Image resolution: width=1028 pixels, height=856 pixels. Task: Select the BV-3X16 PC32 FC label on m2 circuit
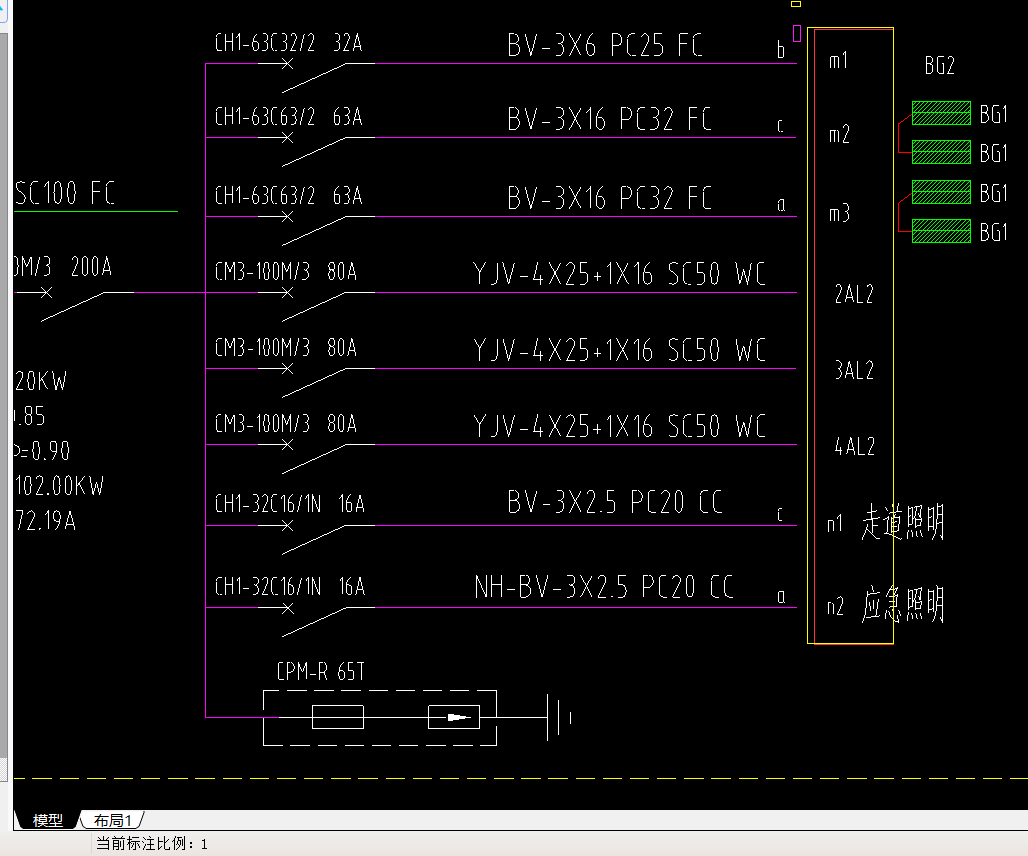pyautogui.click(x=609, y=119)
